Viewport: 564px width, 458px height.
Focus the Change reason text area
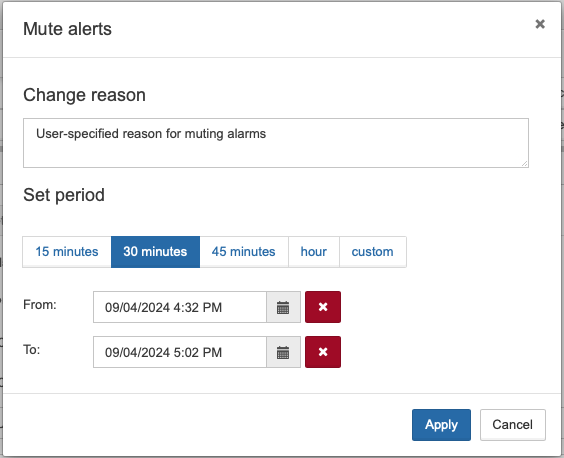coord(276,143)
